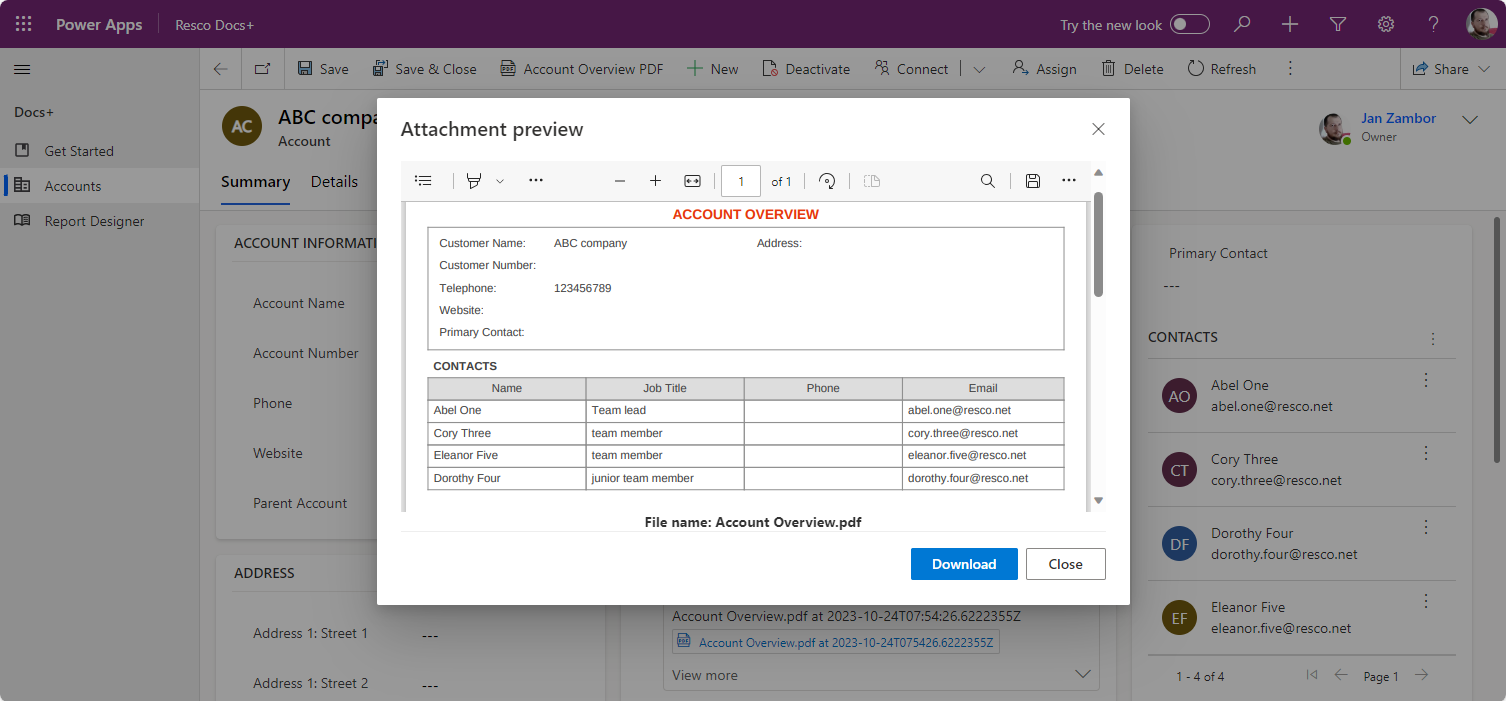Toggle the Try the new look switch
1506x701 pixels.
pos(1190,24)
